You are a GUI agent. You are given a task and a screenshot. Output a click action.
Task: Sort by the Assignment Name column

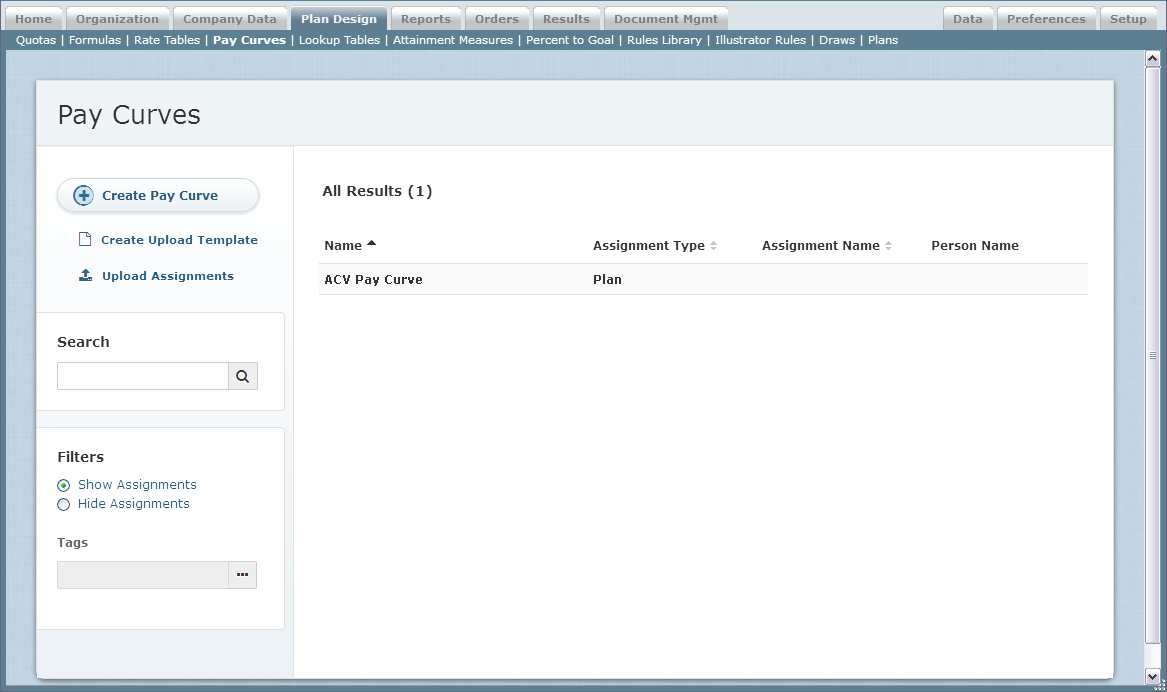coord(820,245)
